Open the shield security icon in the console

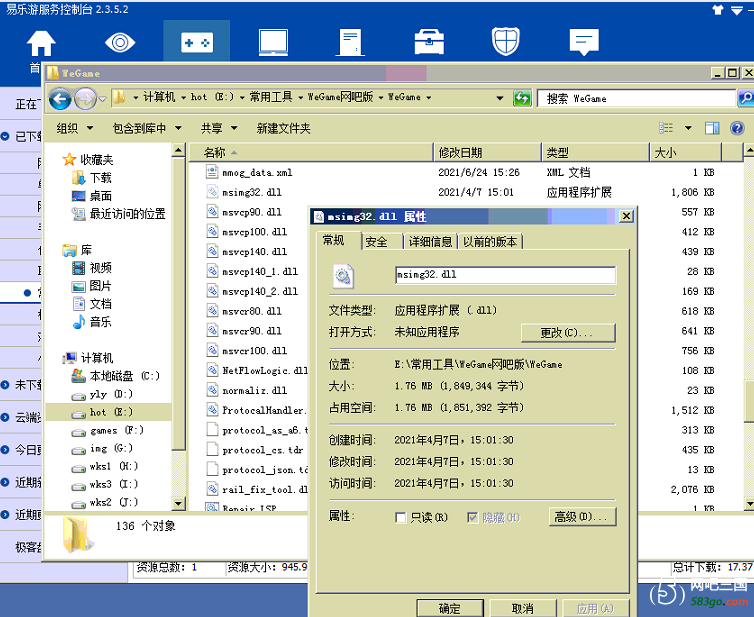click(505, 41)
